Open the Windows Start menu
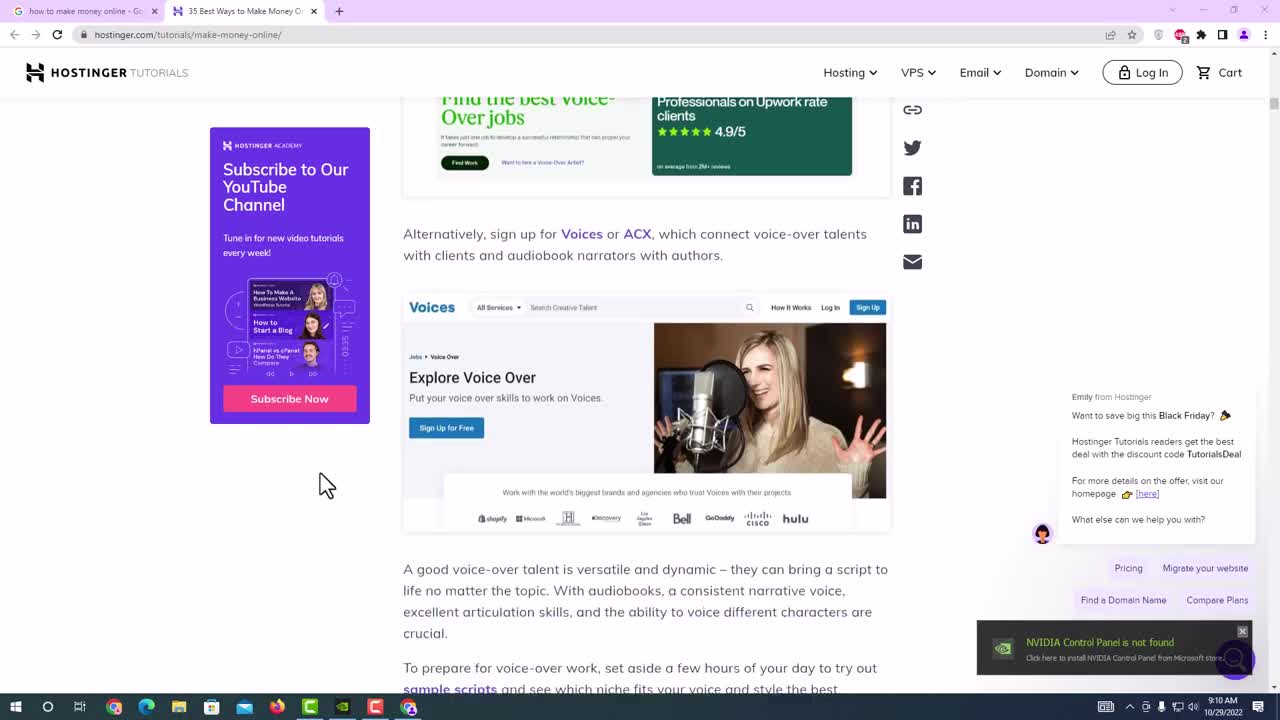Image resolution: width=1280 pixels, height=720 pixels. coord(15,707)
